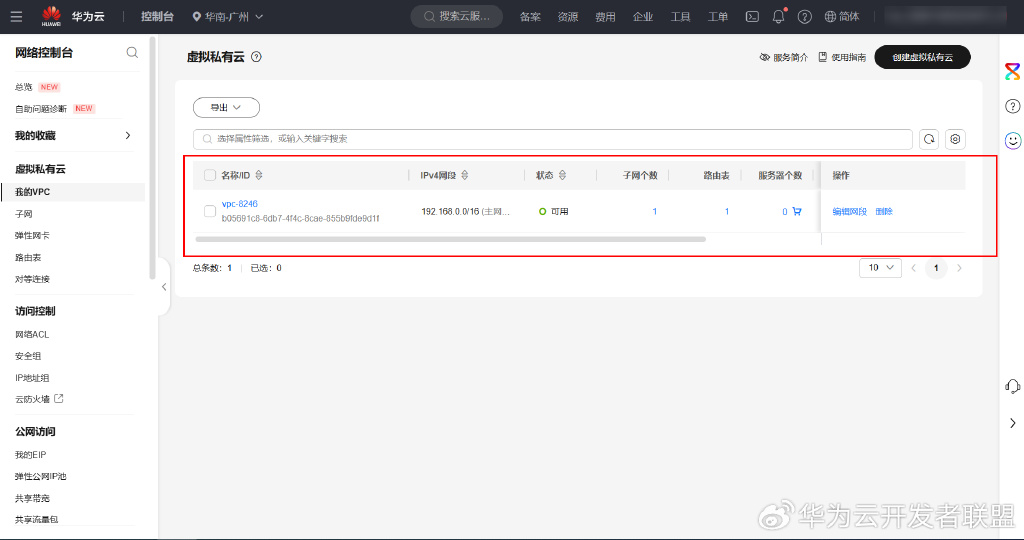Viewport: 1024px width, 540px height.
Task: Open 安全组 in sidebar
Action: pyautogui.click(x=28, y=356)
